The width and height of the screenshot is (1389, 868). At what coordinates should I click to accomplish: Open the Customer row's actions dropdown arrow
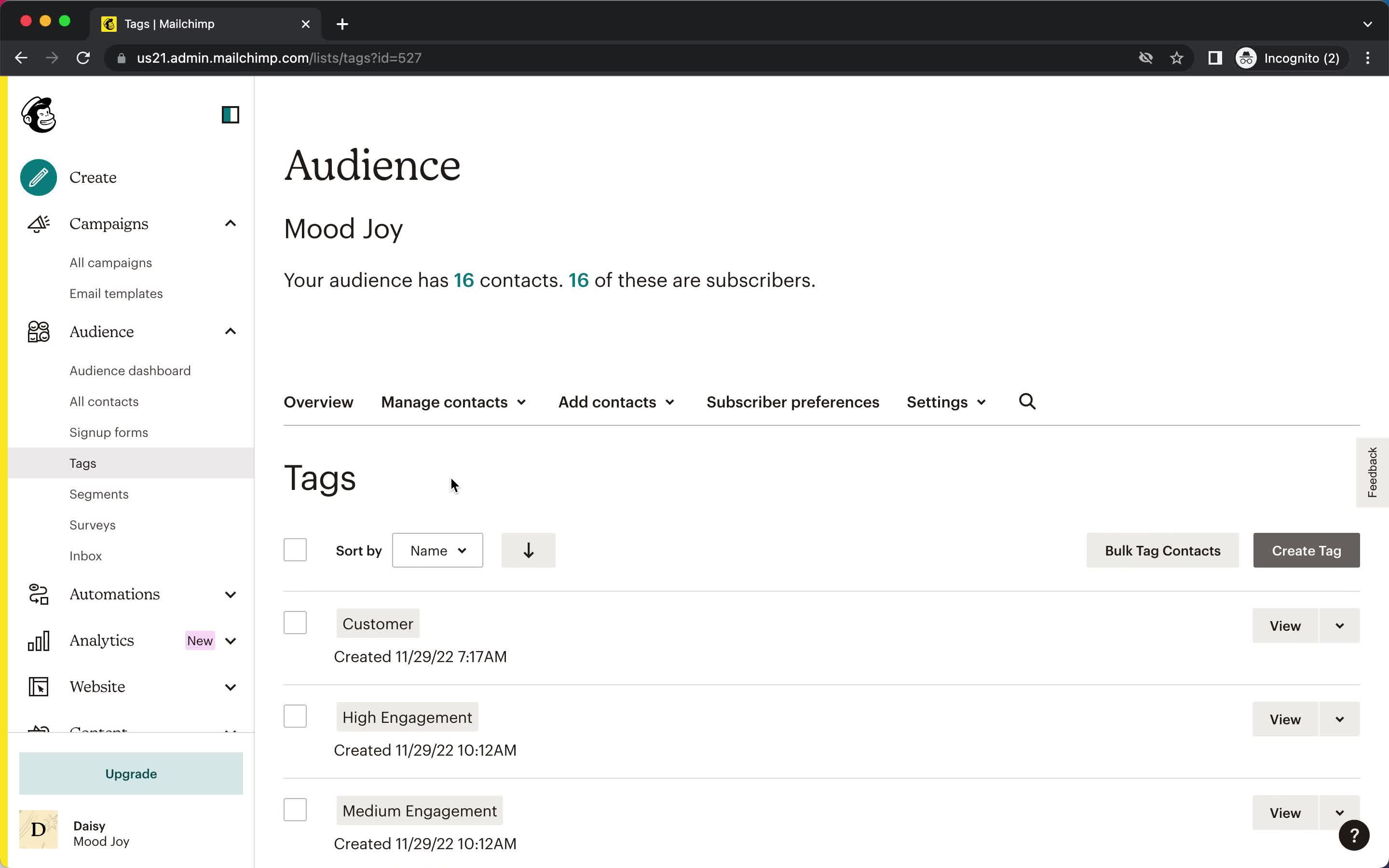coord(1340,626)
